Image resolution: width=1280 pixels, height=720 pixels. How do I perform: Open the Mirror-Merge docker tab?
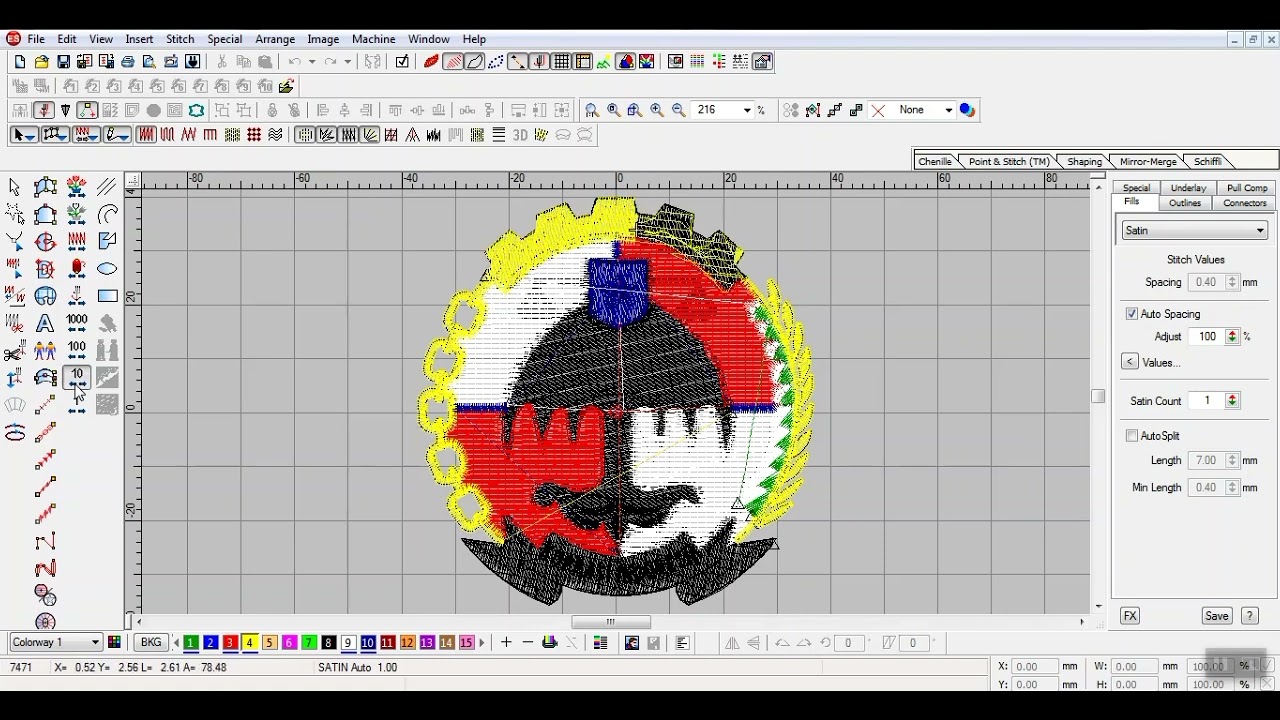(x=1148, y=162)
